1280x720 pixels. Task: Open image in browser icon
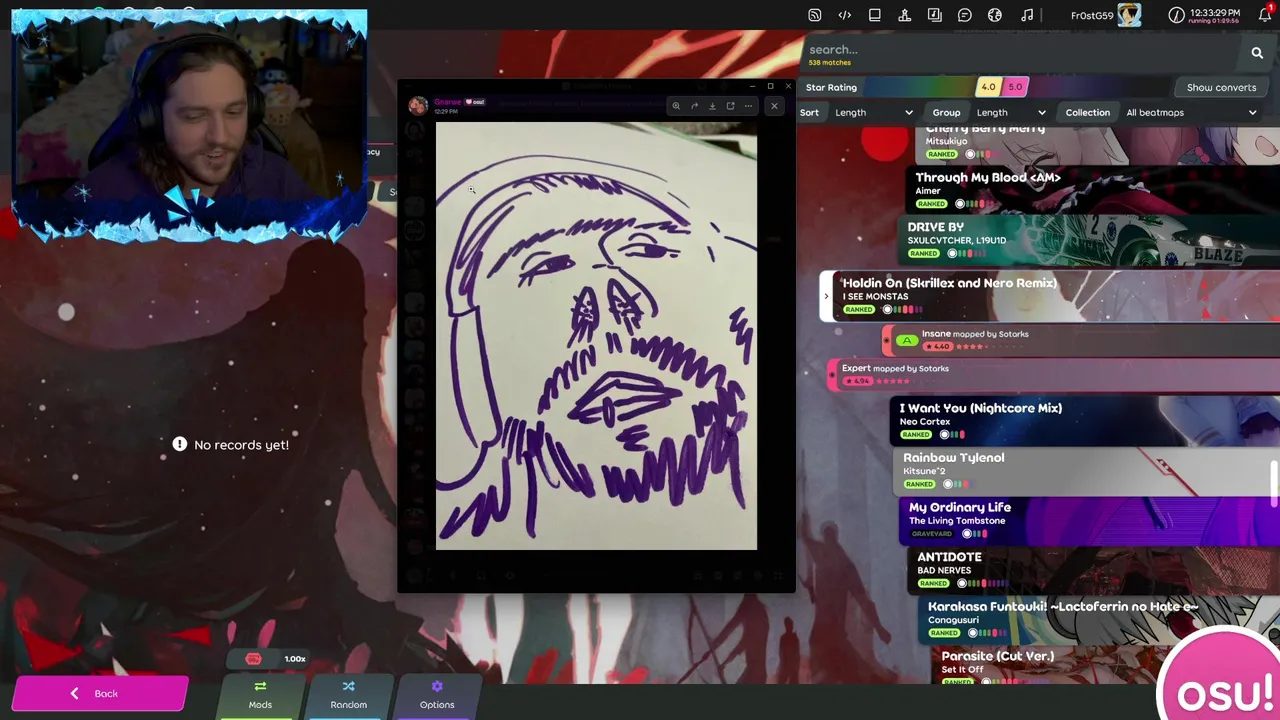point(730,106)
